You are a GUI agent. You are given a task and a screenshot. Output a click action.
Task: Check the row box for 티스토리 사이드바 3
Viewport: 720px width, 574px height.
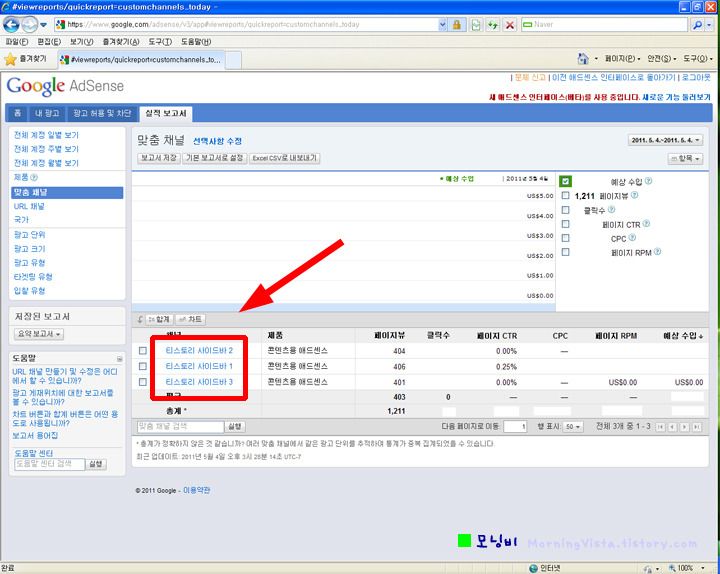coord(143,382)
